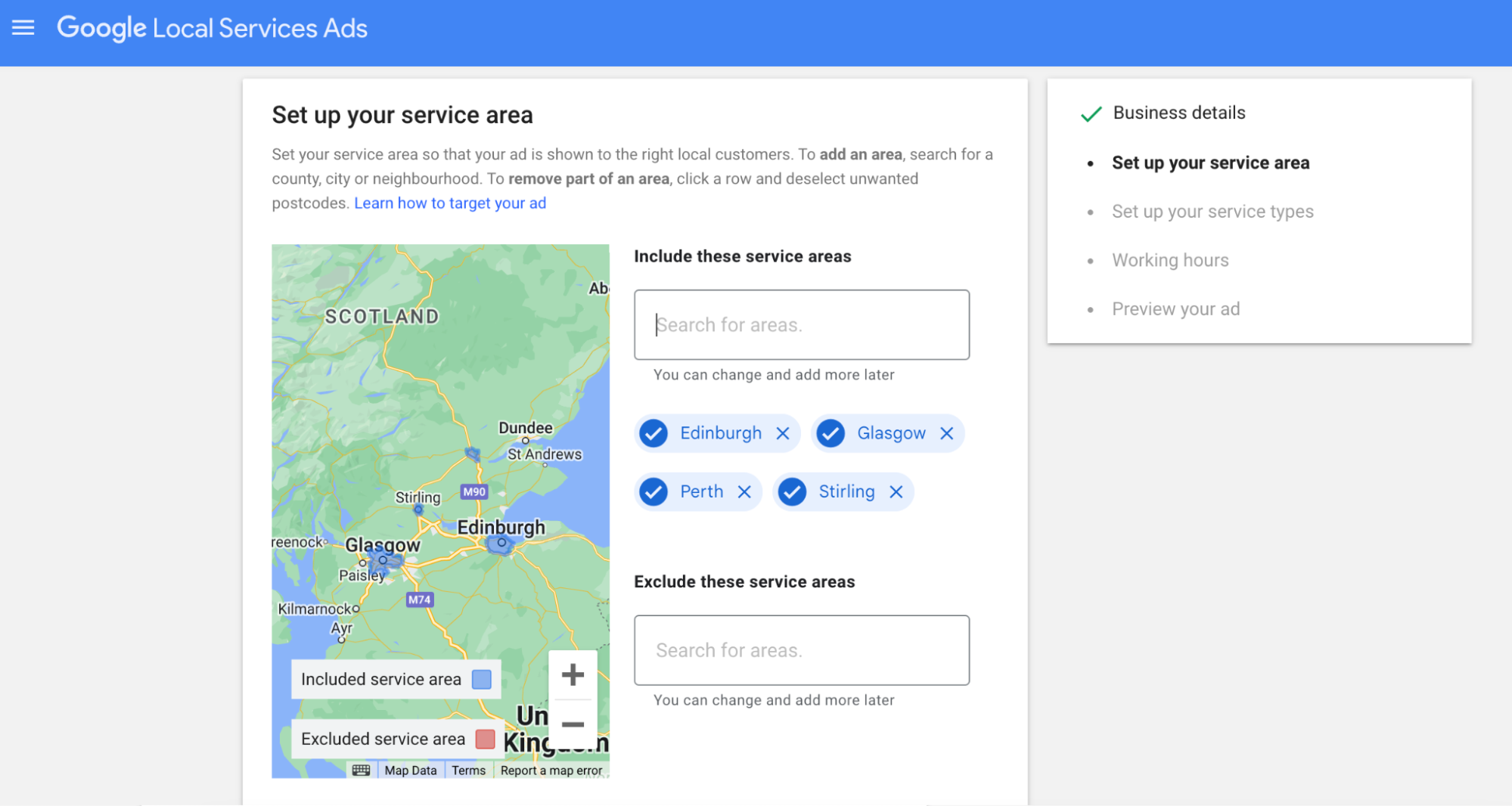Zoom in on the map
This screenshot has height=806, width=1512.
(x=573, y=675)
